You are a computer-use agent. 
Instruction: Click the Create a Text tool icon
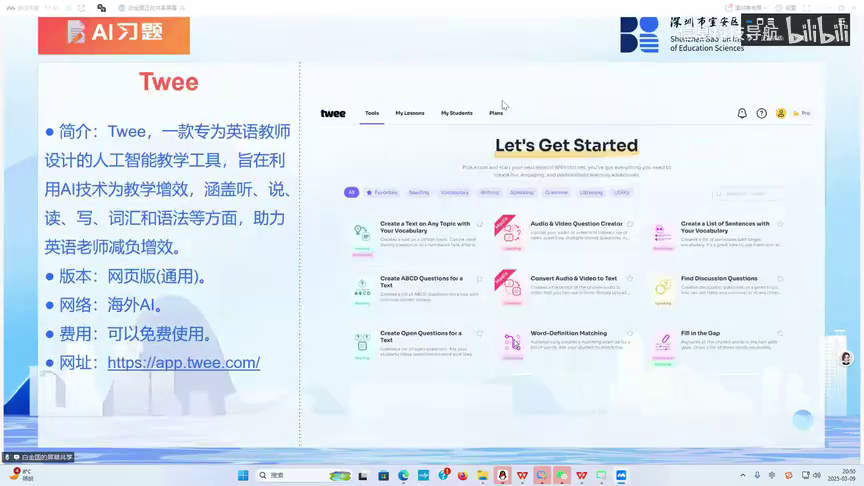click(362, 234)
